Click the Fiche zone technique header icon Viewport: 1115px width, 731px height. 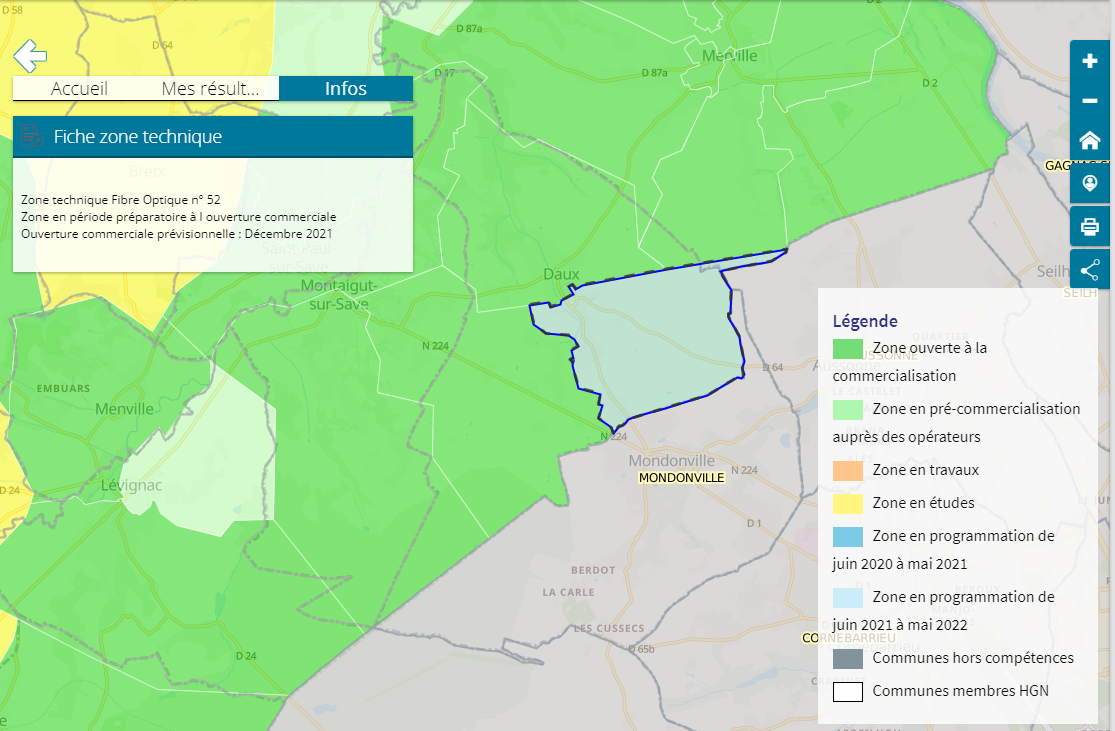click(32, 137)
